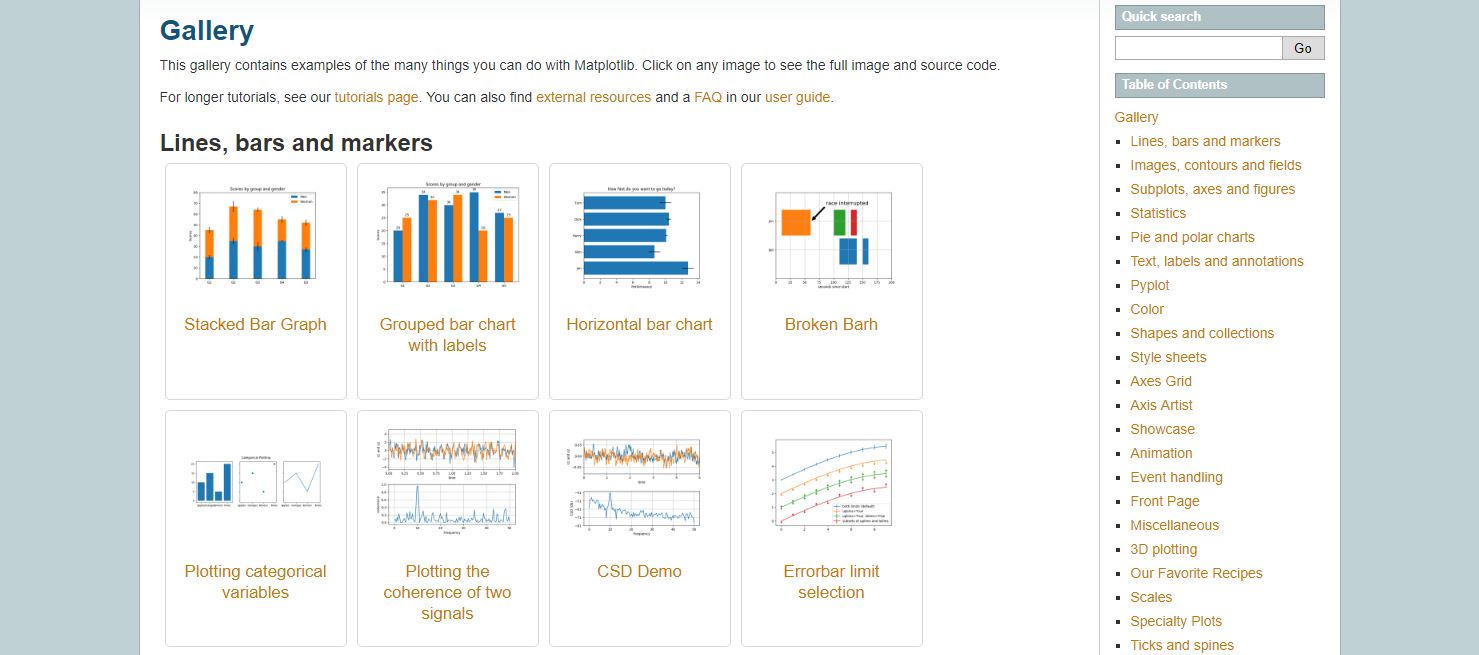Click the Errorbar limit selection caption link
Viewport: 1479px width, 655px height.
pyautogui.click(x=831, y=582)
